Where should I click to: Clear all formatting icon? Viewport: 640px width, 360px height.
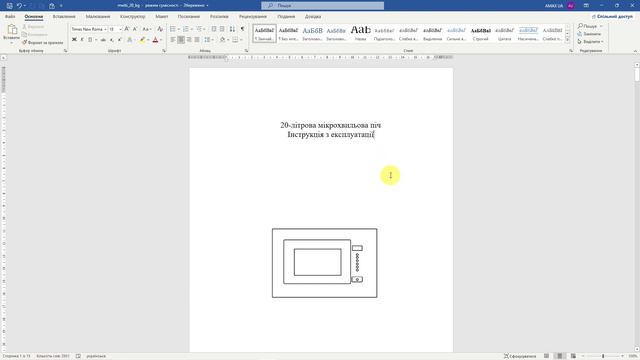(160, 29)
